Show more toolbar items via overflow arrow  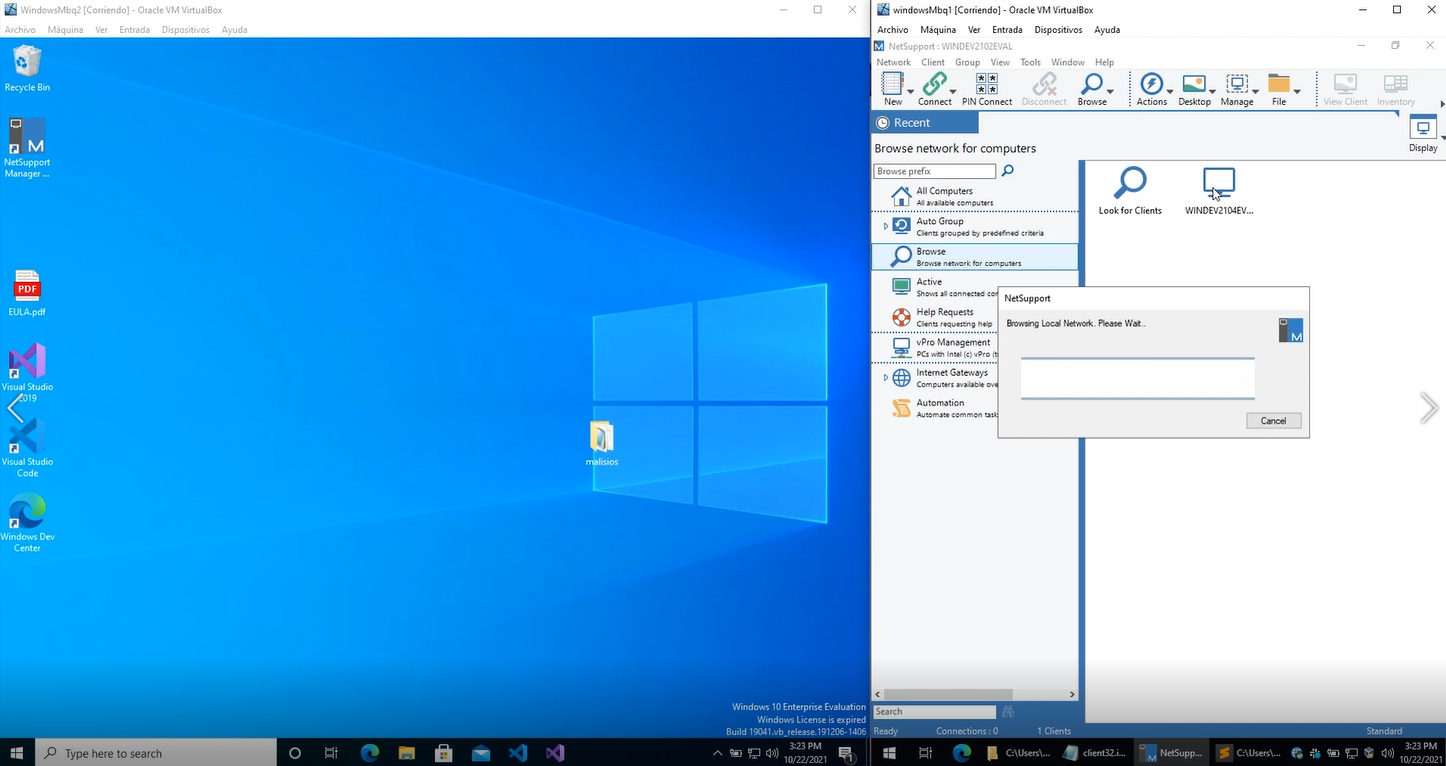(x=1441, y=103)
